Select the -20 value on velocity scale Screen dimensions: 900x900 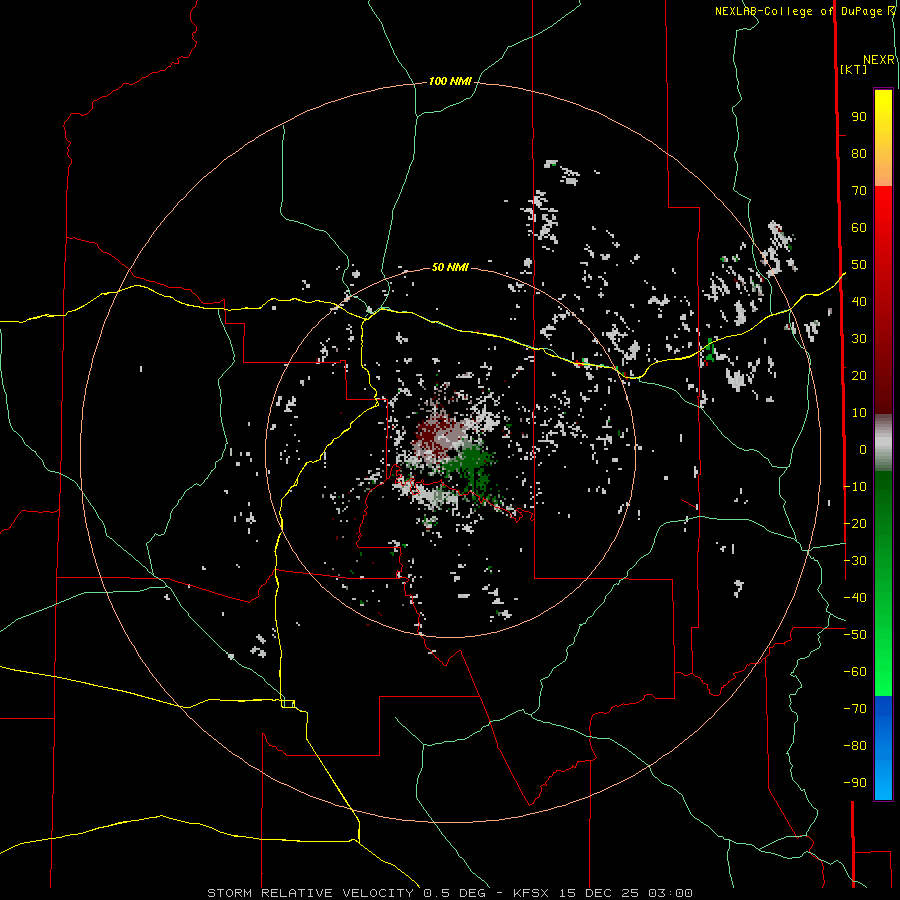(x=855, y=523)
